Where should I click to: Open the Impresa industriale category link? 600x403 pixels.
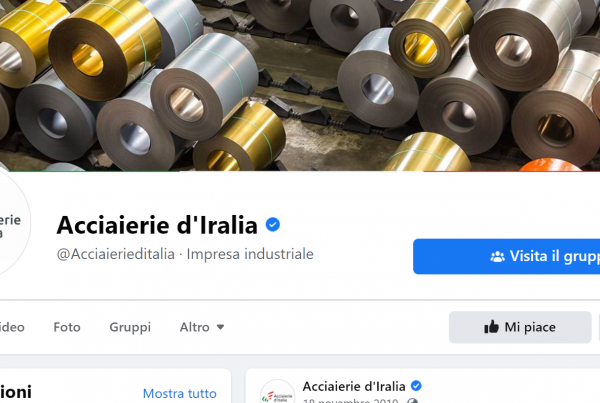point(250,254)
